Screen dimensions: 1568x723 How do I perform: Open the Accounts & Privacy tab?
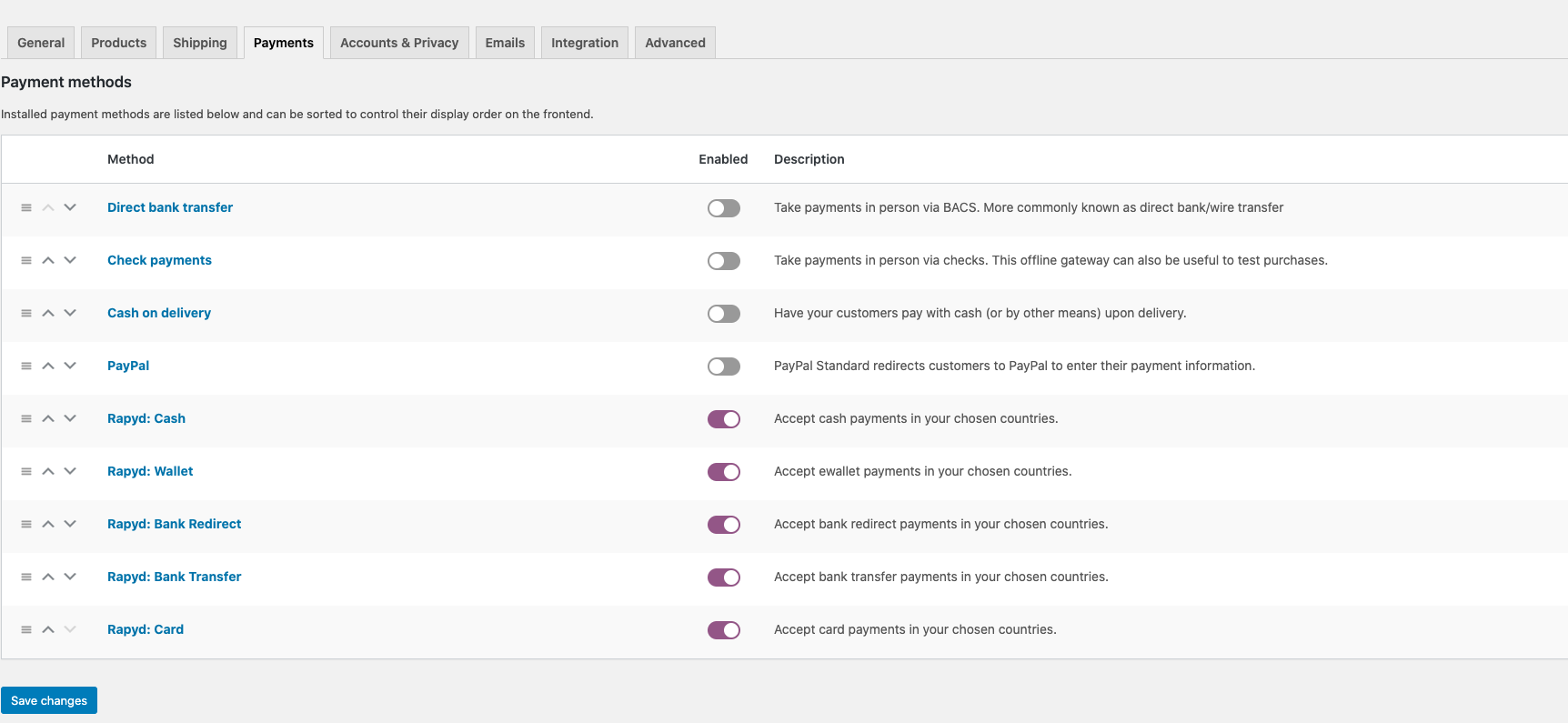tap(399, 43)
